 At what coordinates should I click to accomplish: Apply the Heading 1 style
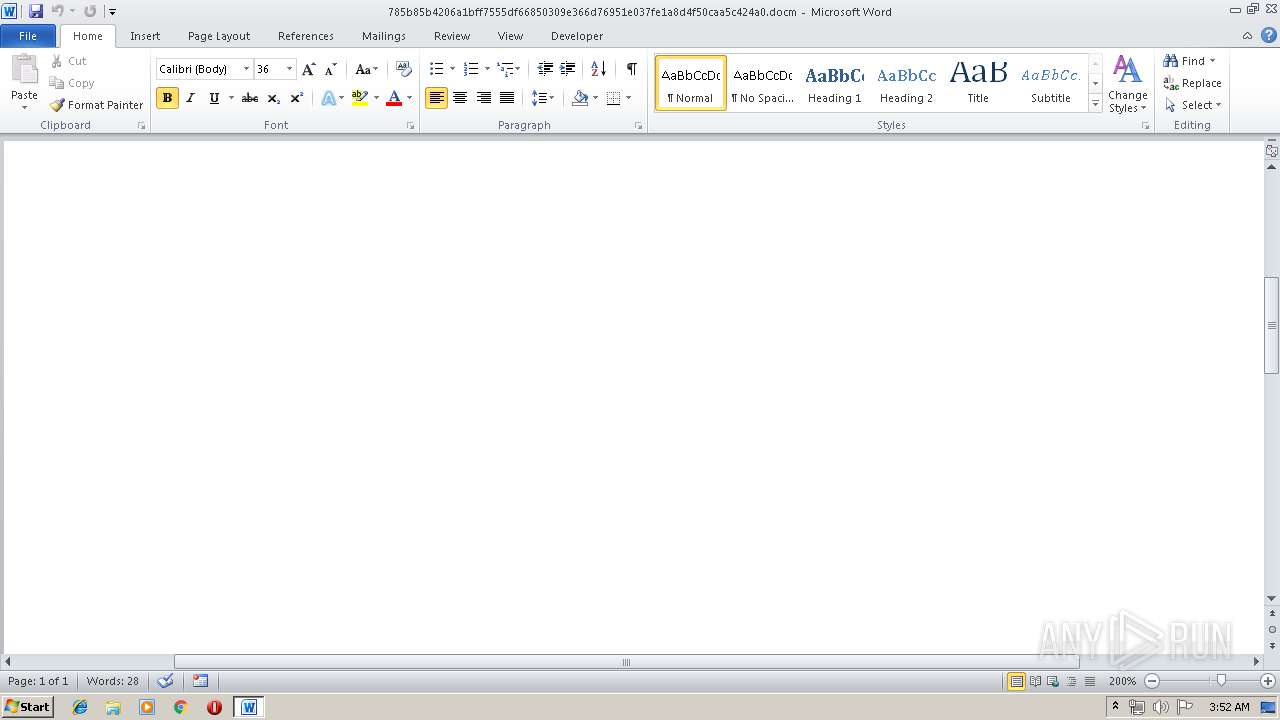[x=834, y=83]
